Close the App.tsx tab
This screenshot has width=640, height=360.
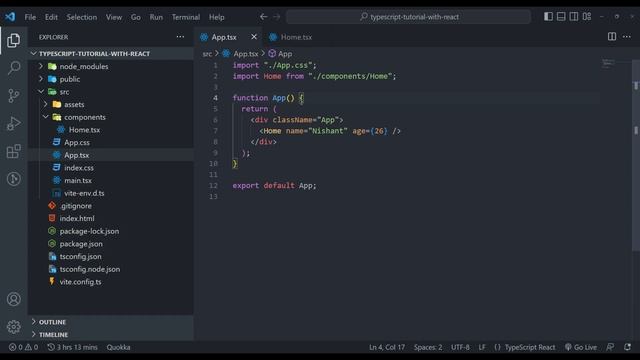tap(254, 37)
